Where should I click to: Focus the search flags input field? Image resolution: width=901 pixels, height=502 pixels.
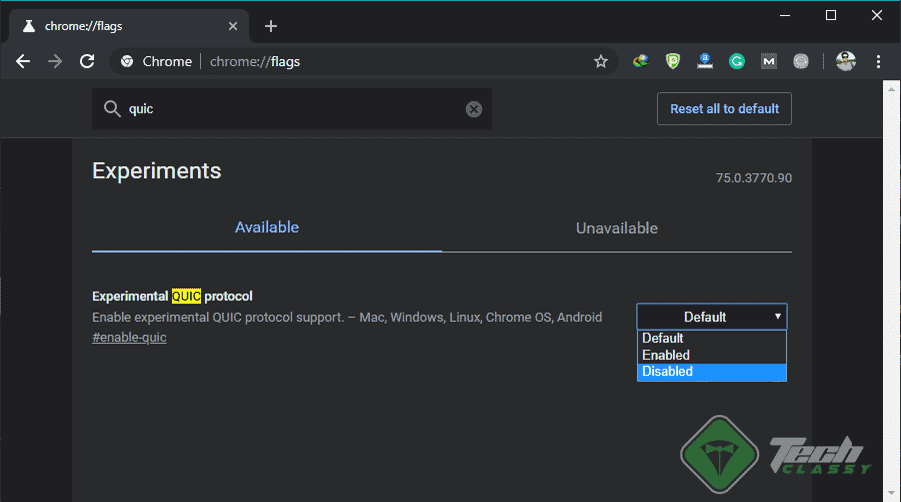(x=292, y=109)
